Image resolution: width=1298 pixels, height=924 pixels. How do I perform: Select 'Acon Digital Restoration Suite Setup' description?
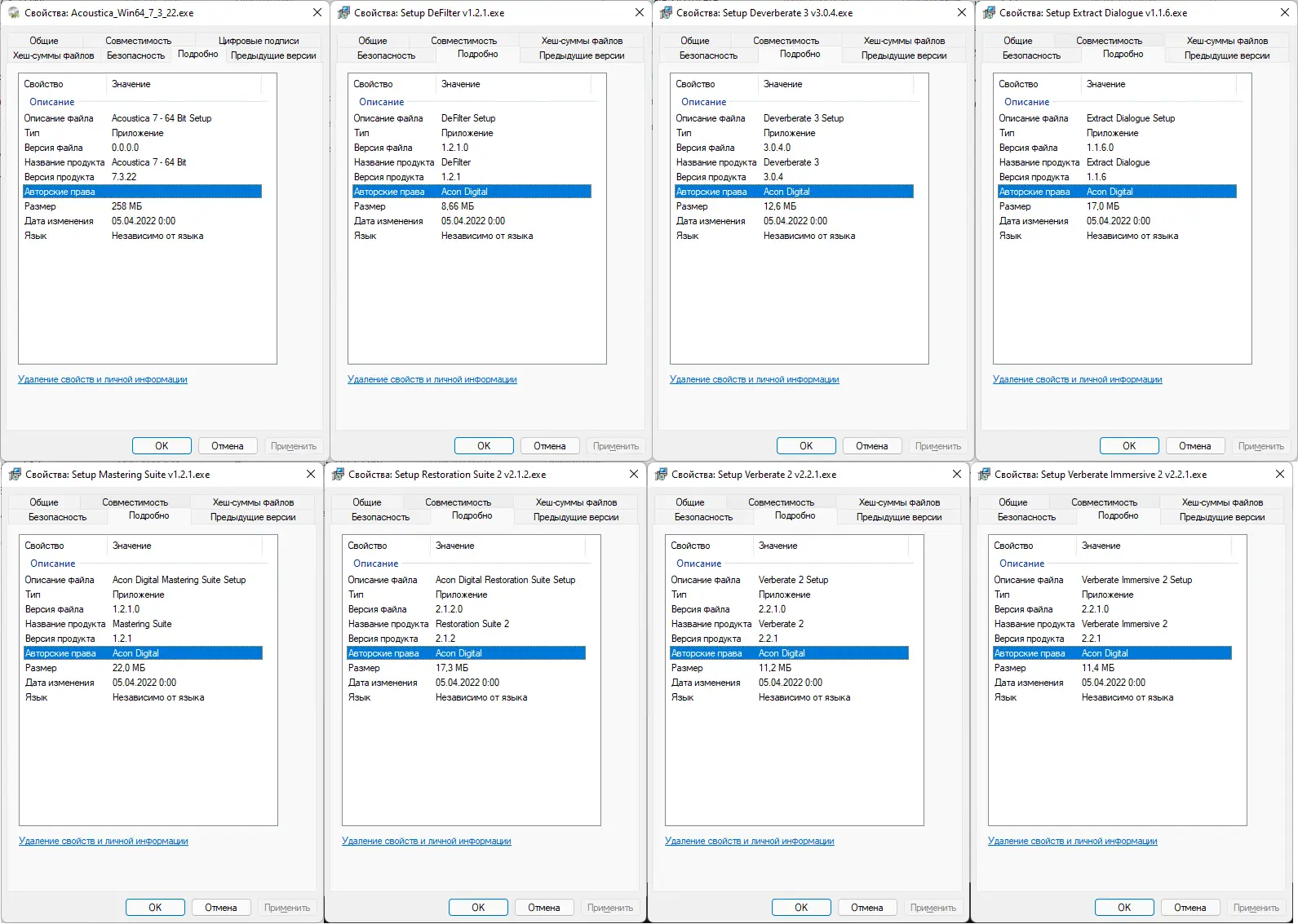[x=506, y=580]
